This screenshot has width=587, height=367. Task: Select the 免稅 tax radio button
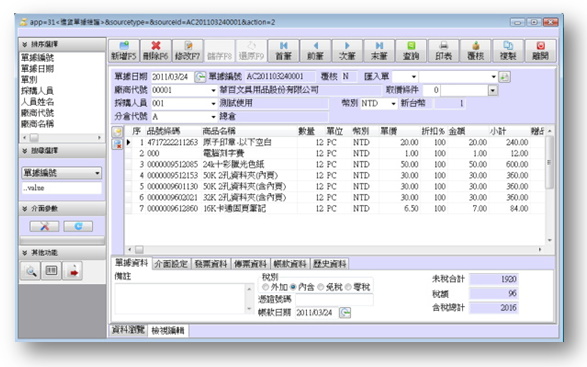click(320, 287)
